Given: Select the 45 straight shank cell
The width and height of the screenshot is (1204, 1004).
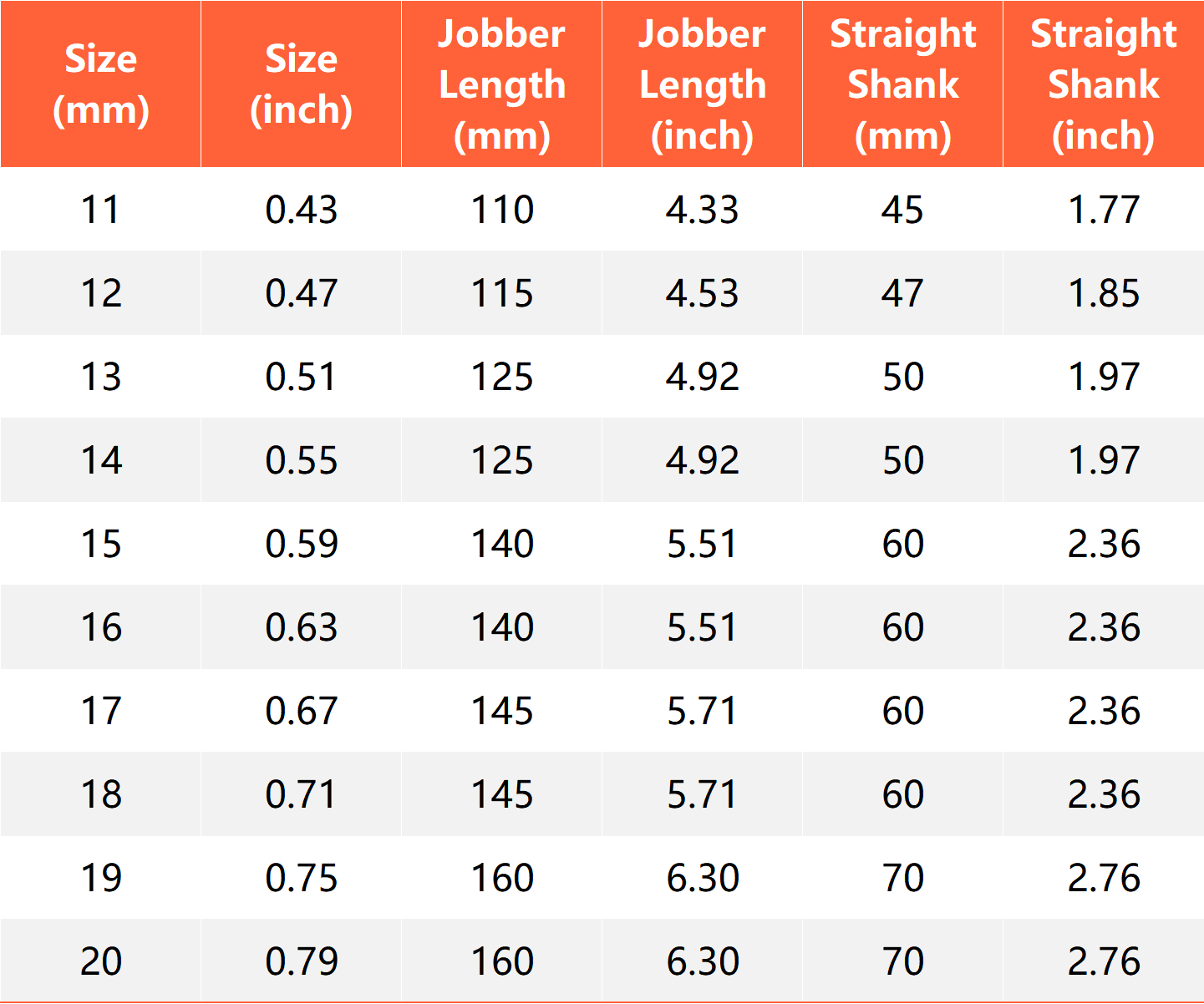Looking at the screenshot, I should [x=902, y=210].
